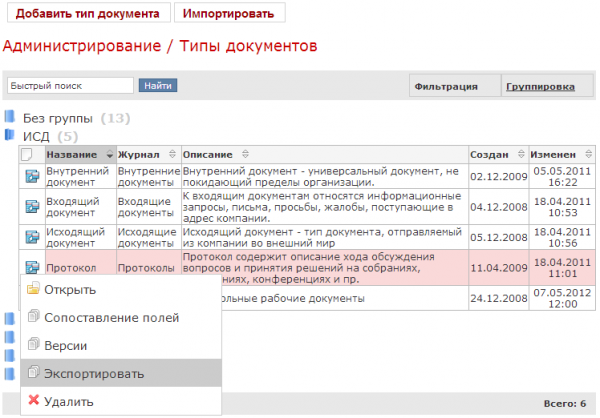The height and width of the screenshot is (418, 600).
Task: Click the 04.12.2008 created date
Action: point(499,207)
